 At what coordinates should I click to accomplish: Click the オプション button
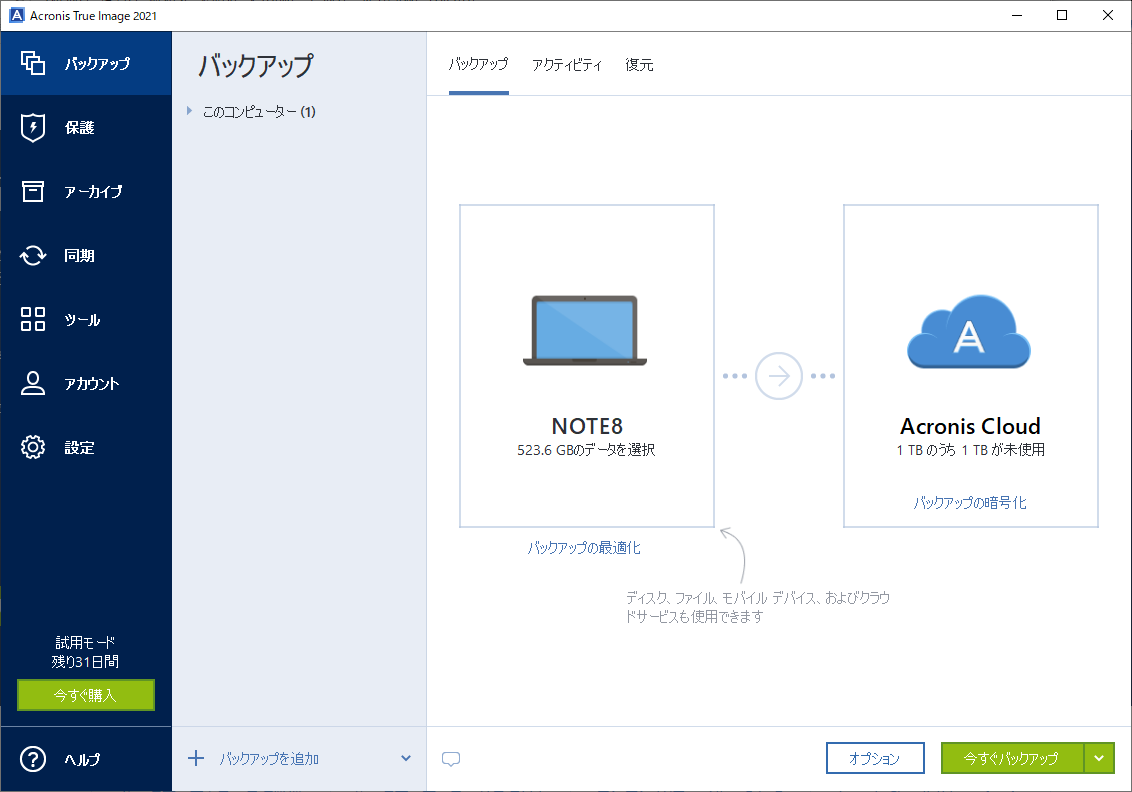(875, 758)
